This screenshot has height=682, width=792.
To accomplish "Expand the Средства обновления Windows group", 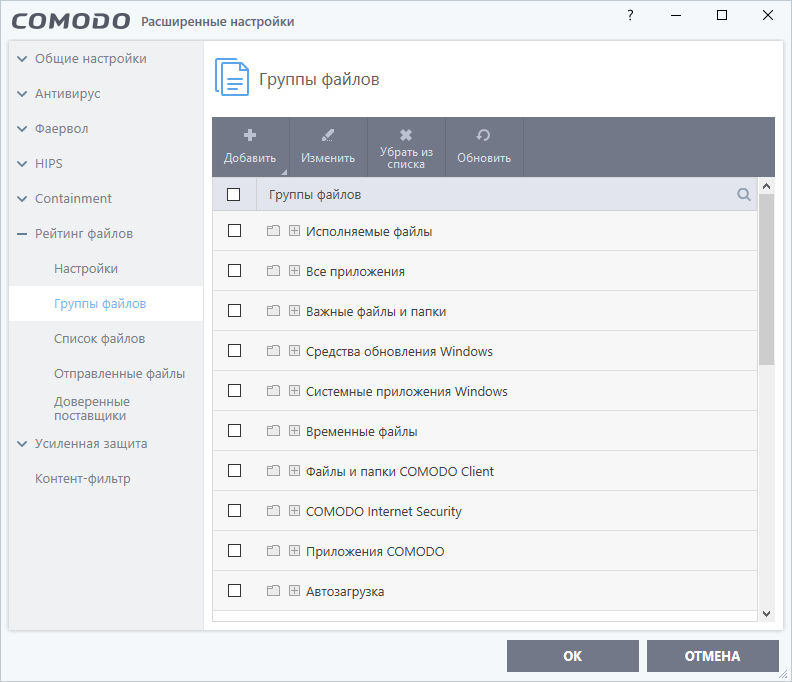I will pos(294,351).
